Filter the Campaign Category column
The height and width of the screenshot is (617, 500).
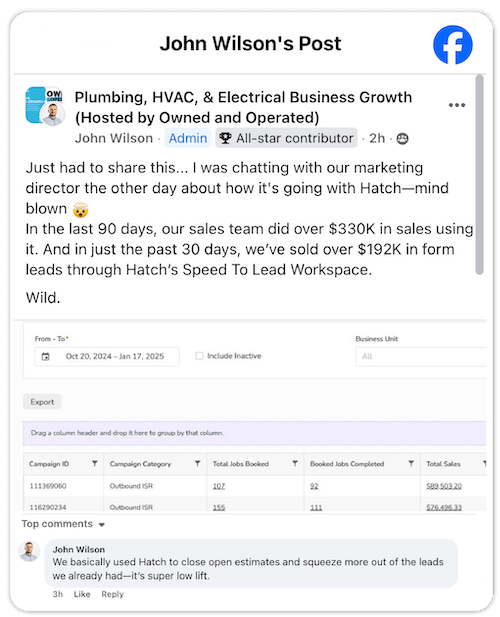coord(197,464)
